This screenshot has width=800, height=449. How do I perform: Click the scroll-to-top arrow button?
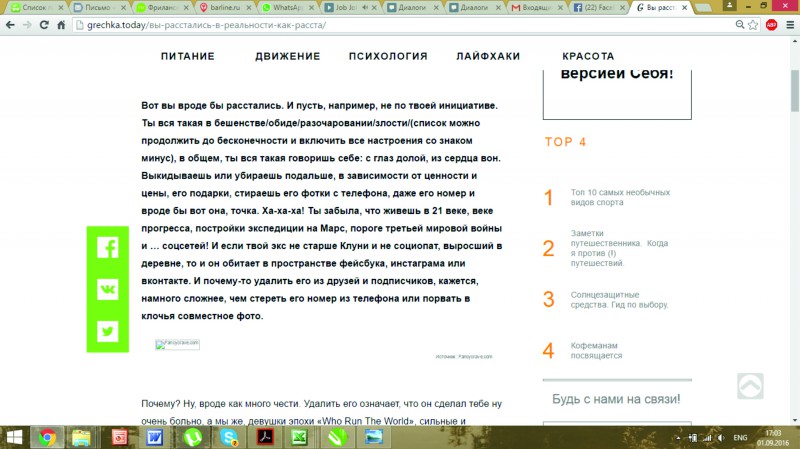(750, 386)
